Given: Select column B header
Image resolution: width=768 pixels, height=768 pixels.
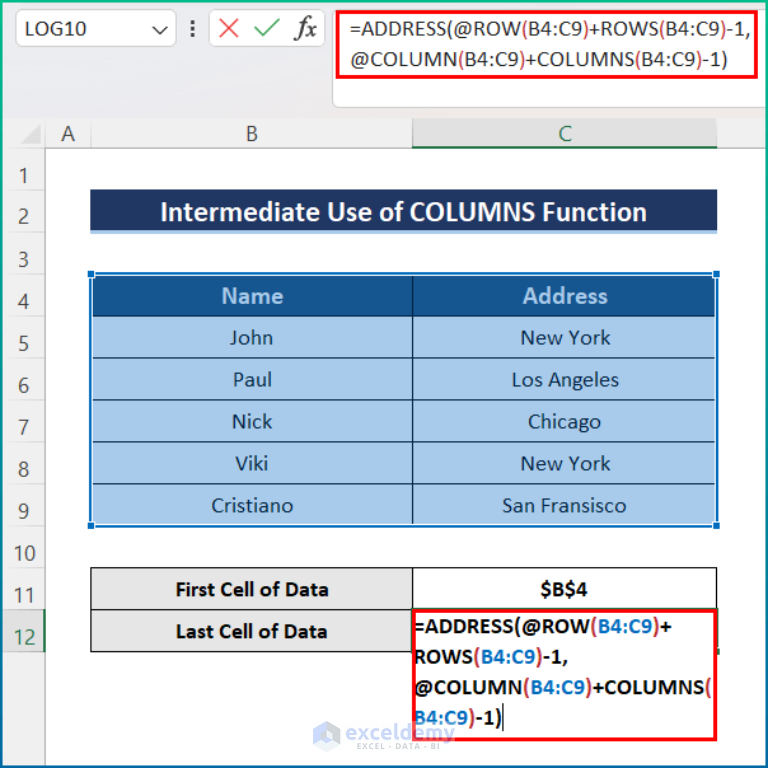Looking at the screenshot, I should pyautogui.click(x=251, y=134).
